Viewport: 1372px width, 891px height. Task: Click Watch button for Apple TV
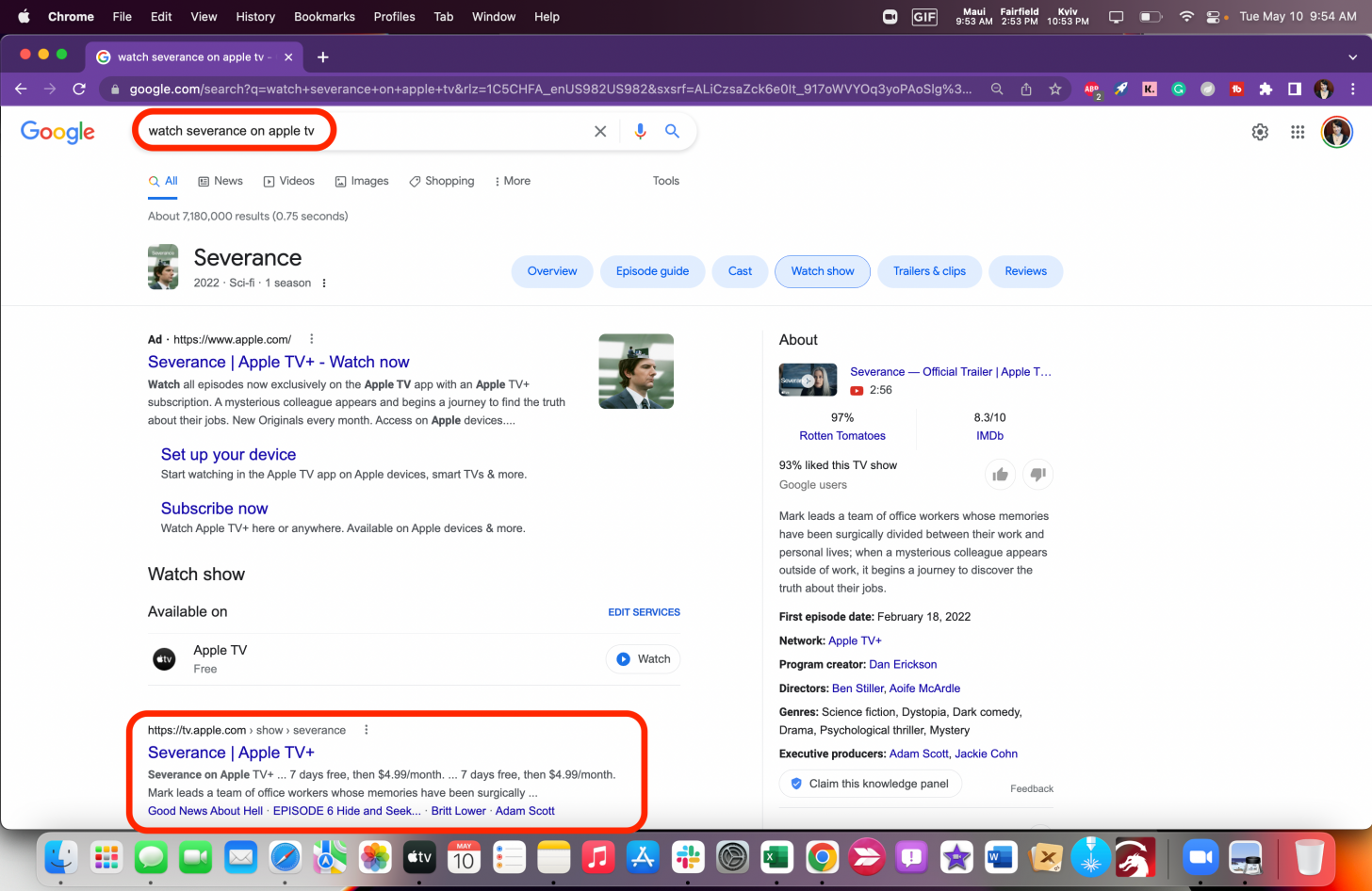[644, 659]
